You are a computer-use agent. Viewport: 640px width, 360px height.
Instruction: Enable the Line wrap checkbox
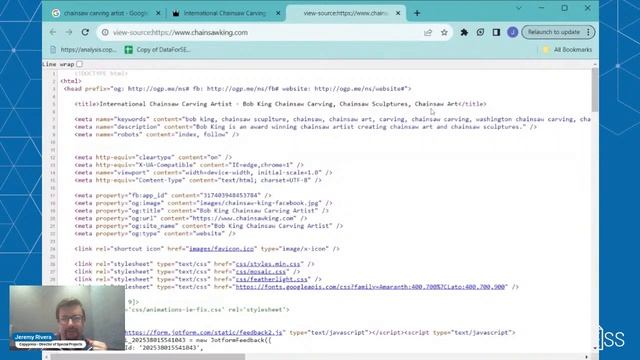coord(80,64)
